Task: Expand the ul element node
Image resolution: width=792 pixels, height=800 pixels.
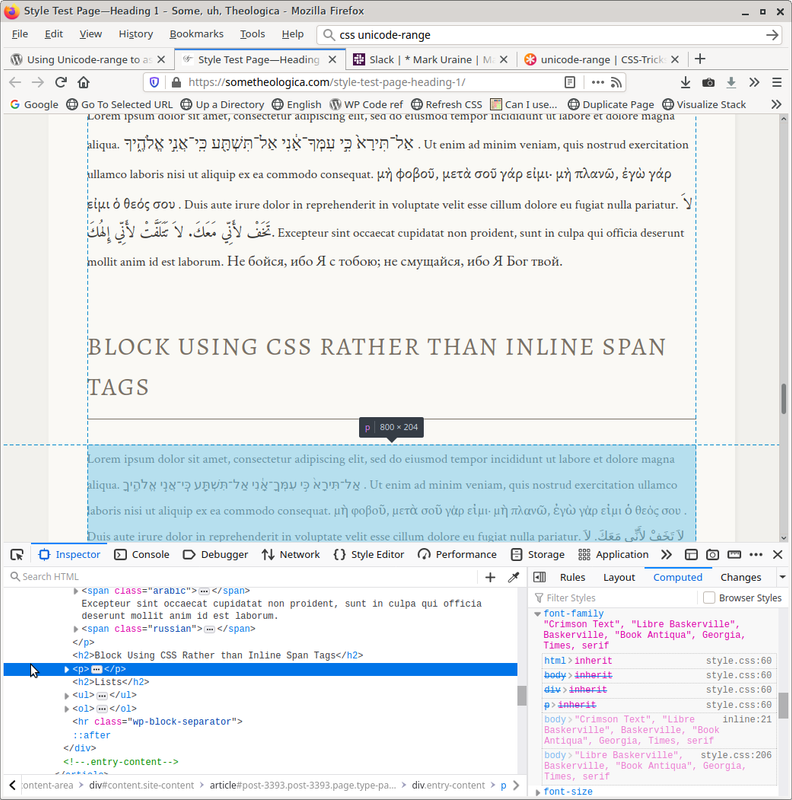Action: point(66,695)
